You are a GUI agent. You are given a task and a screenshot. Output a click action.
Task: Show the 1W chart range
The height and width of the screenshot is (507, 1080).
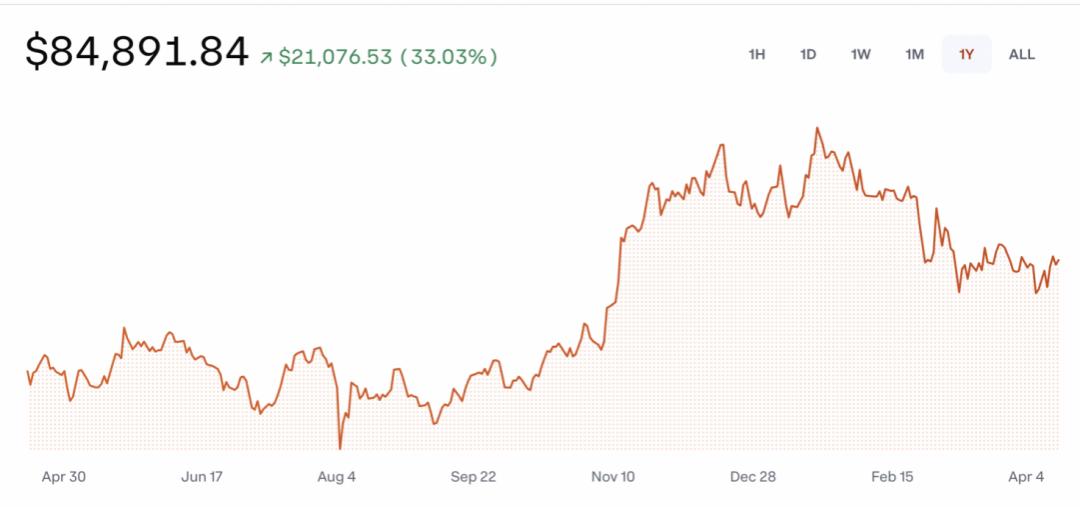point(860,54)
